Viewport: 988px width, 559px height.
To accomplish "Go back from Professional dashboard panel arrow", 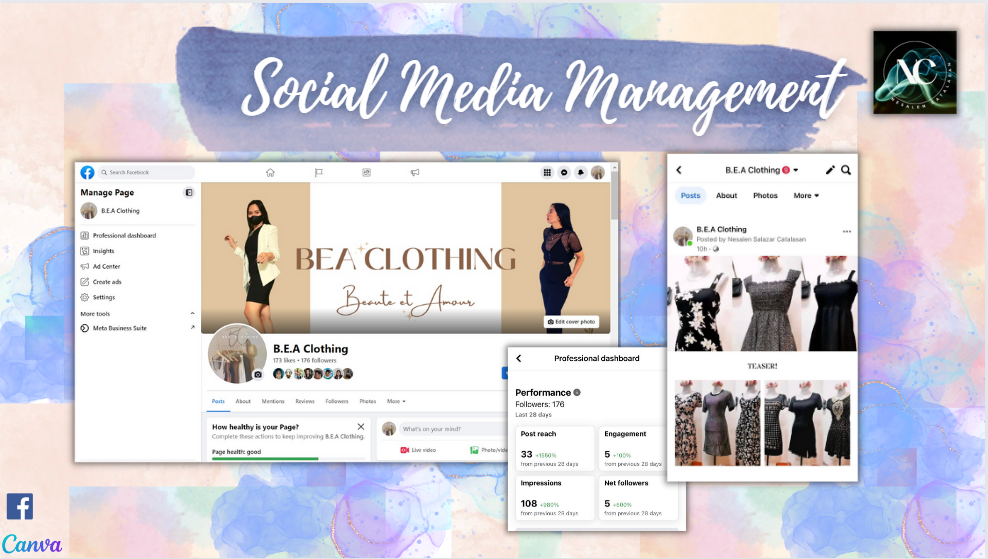I will point(519,358).
